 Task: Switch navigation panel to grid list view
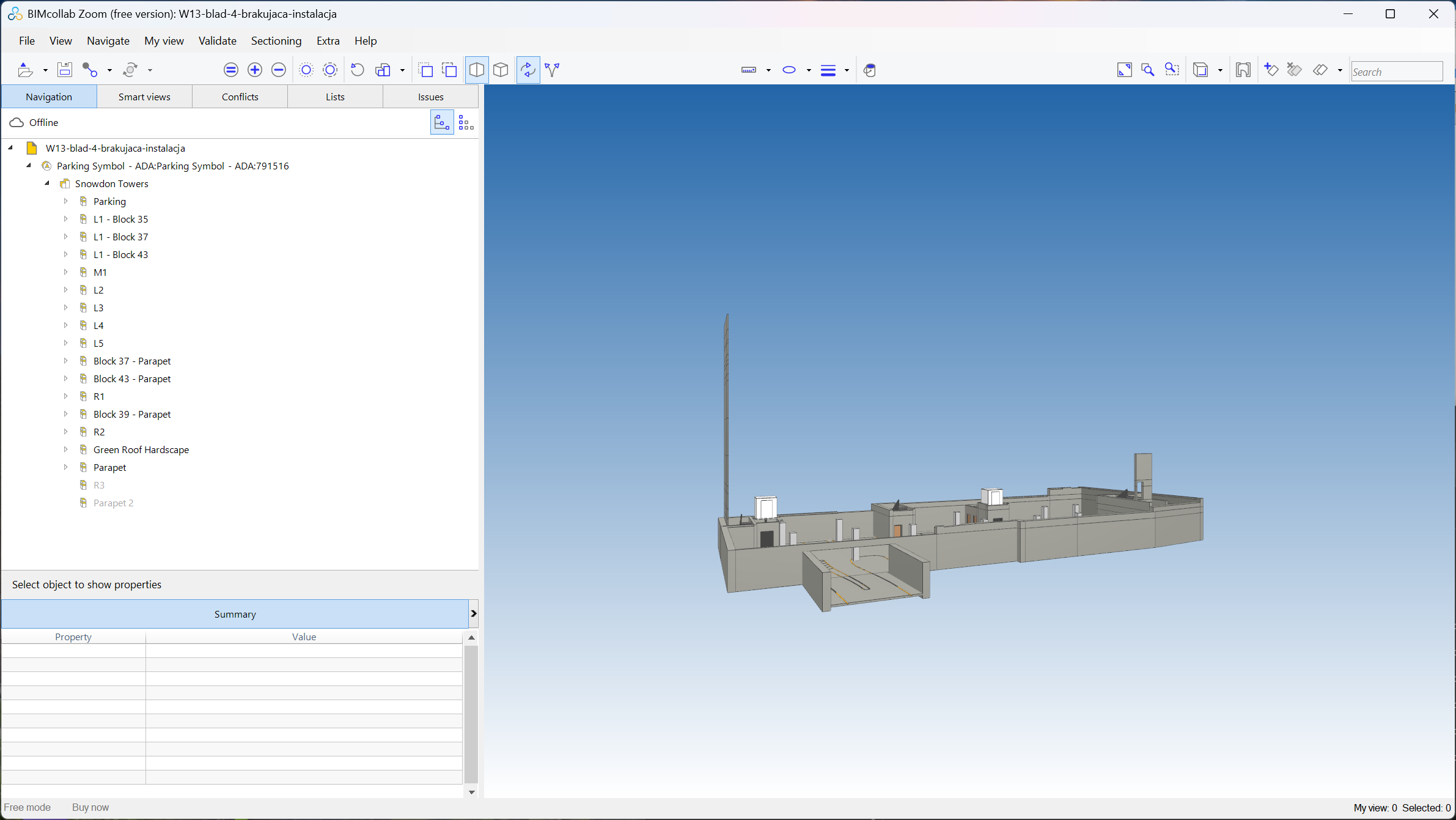click(466, 123)
